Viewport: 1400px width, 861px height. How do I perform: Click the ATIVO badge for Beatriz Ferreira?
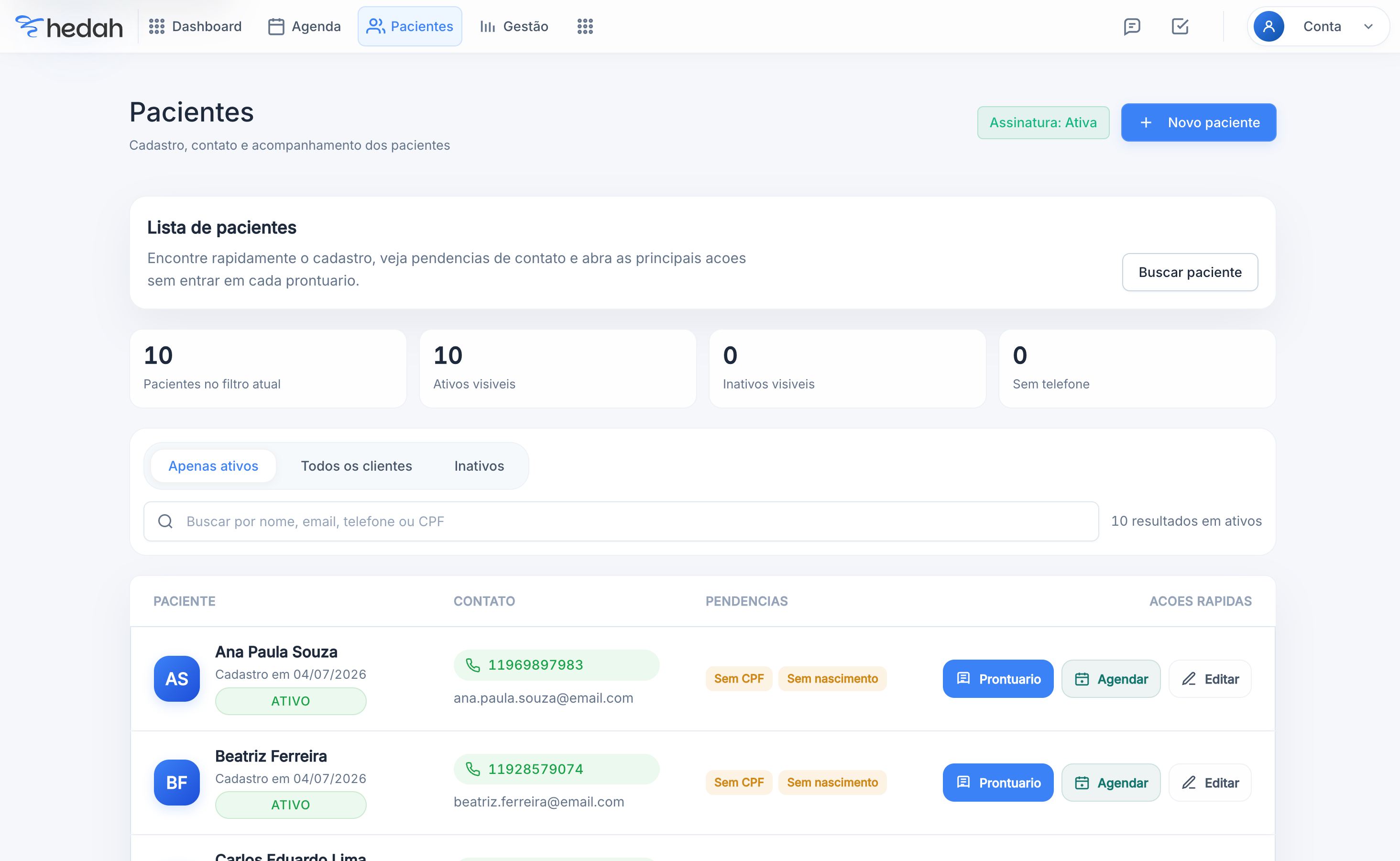click(290, 805)
